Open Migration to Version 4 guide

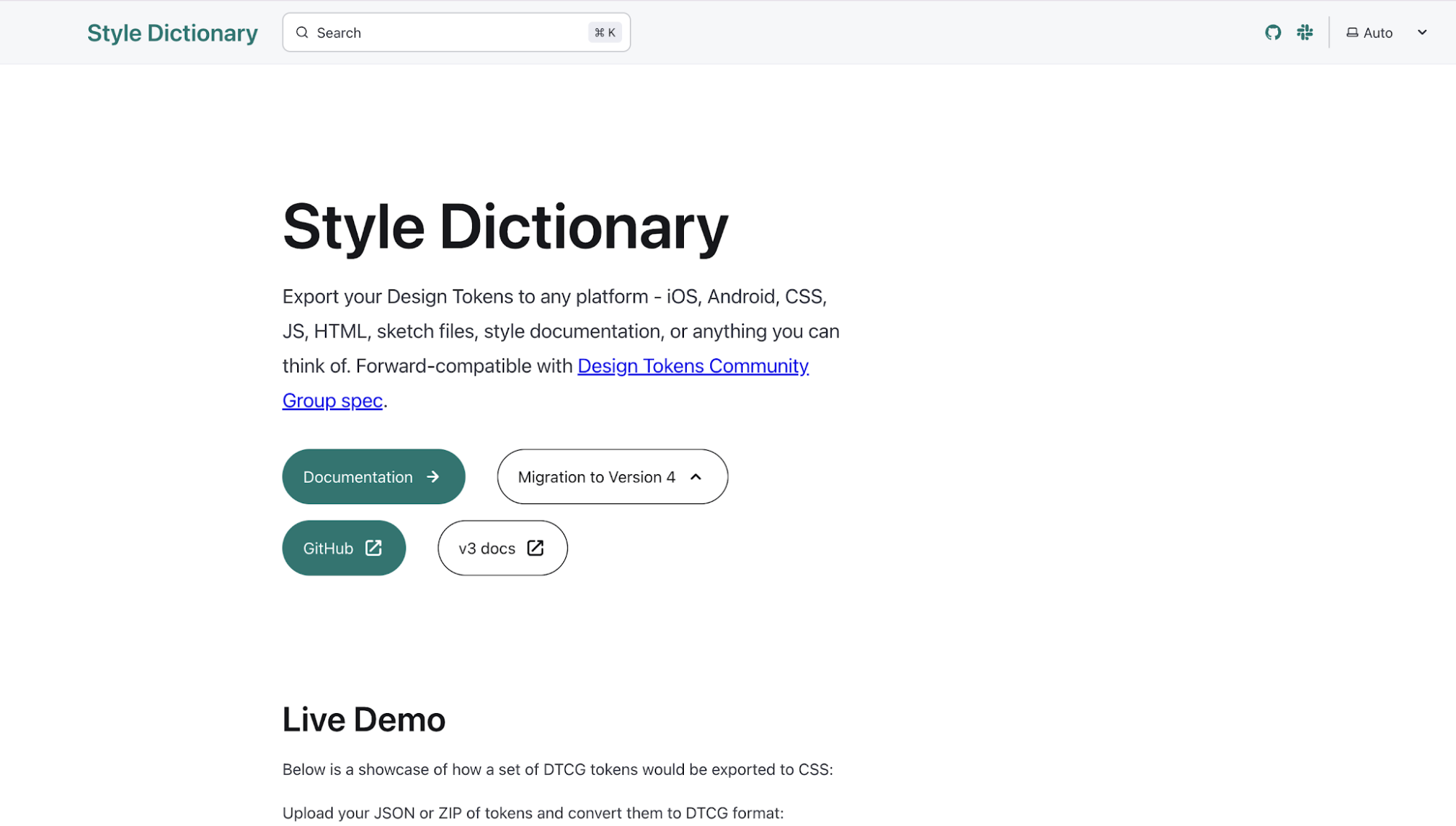click(x=613, y=476)
